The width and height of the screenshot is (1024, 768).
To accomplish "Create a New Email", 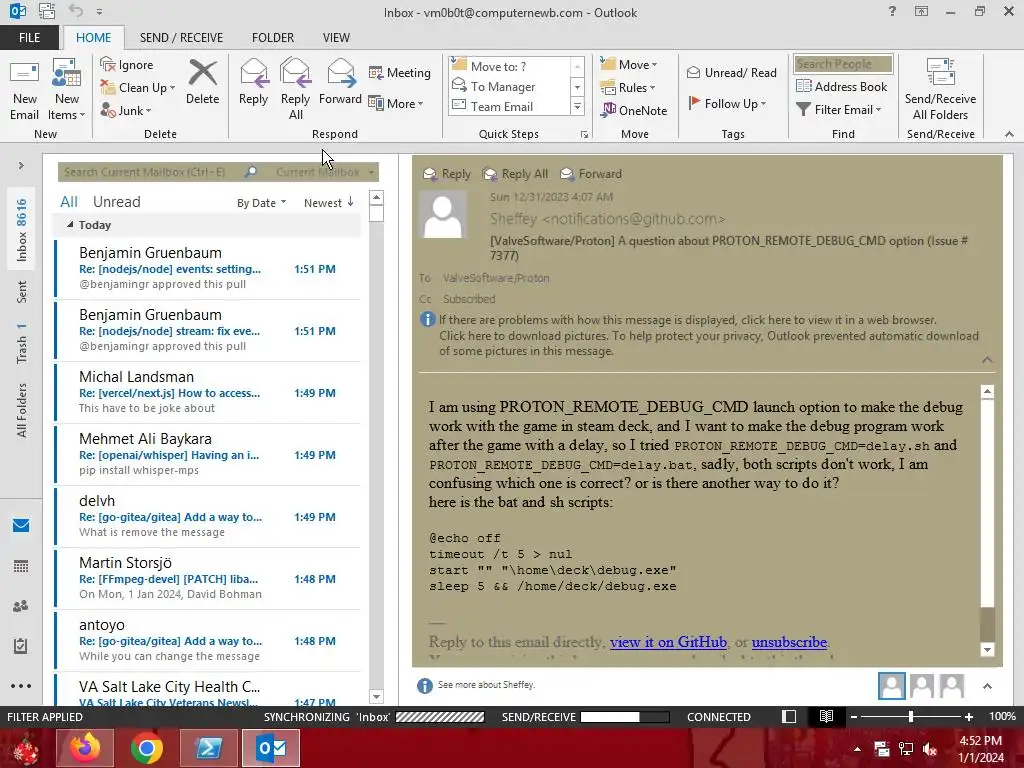I will tap(24, 90).
